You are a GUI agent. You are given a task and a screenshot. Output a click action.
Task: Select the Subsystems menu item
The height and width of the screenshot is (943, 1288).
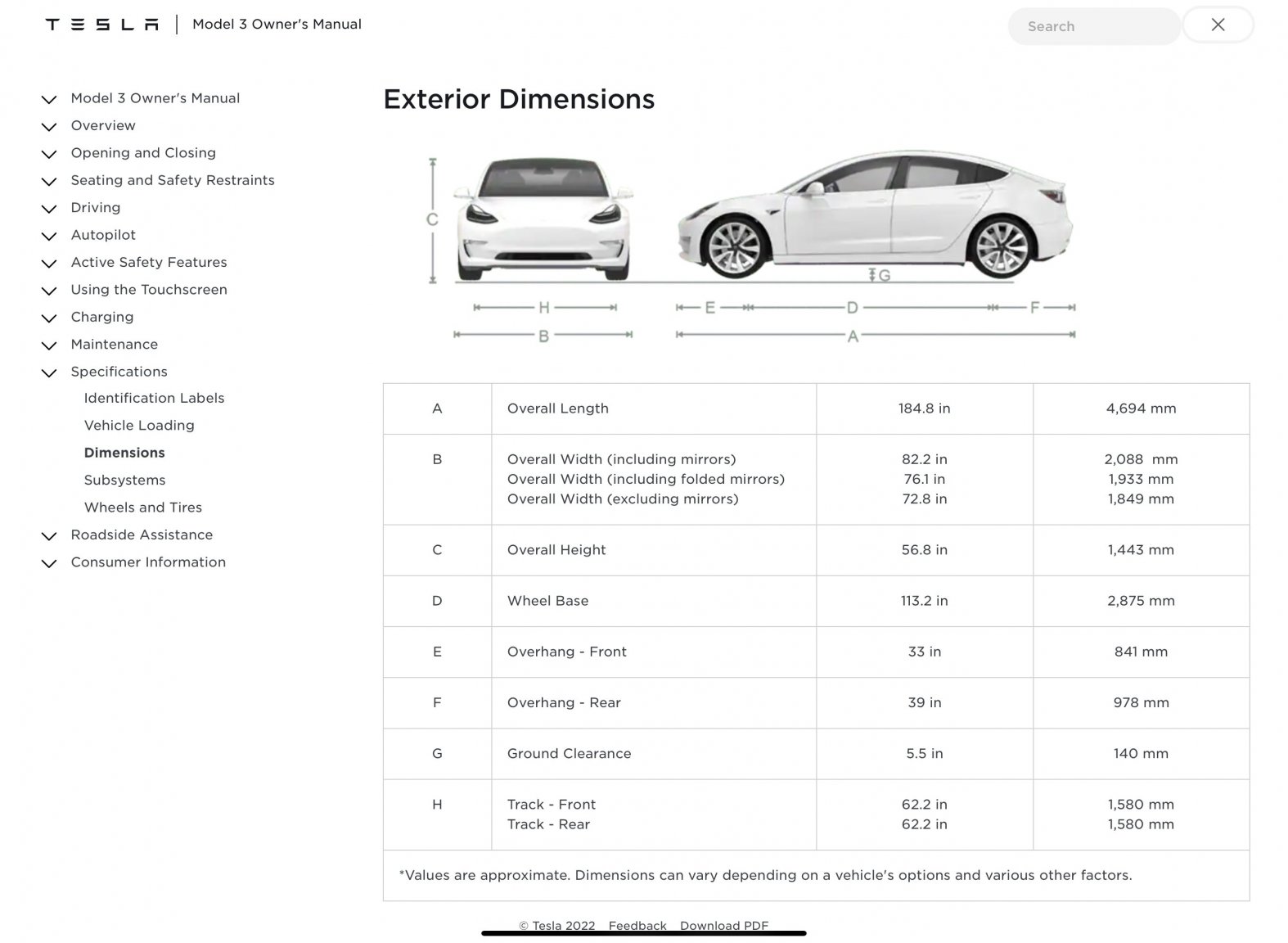tap(124, 481)
